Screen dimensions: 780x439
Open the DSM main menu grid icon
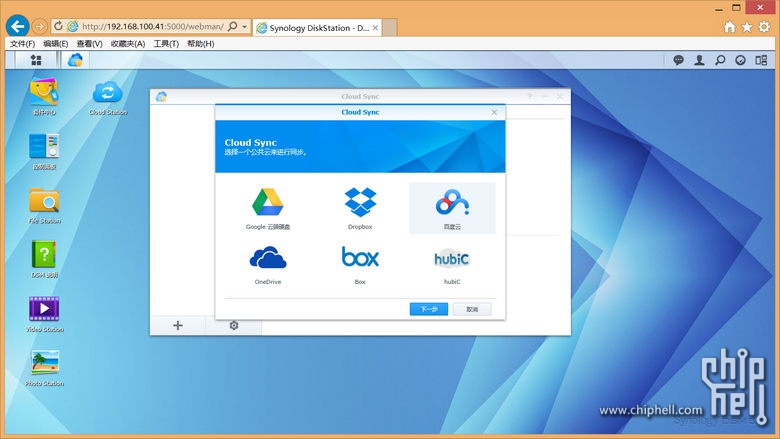tap(36, 60)
